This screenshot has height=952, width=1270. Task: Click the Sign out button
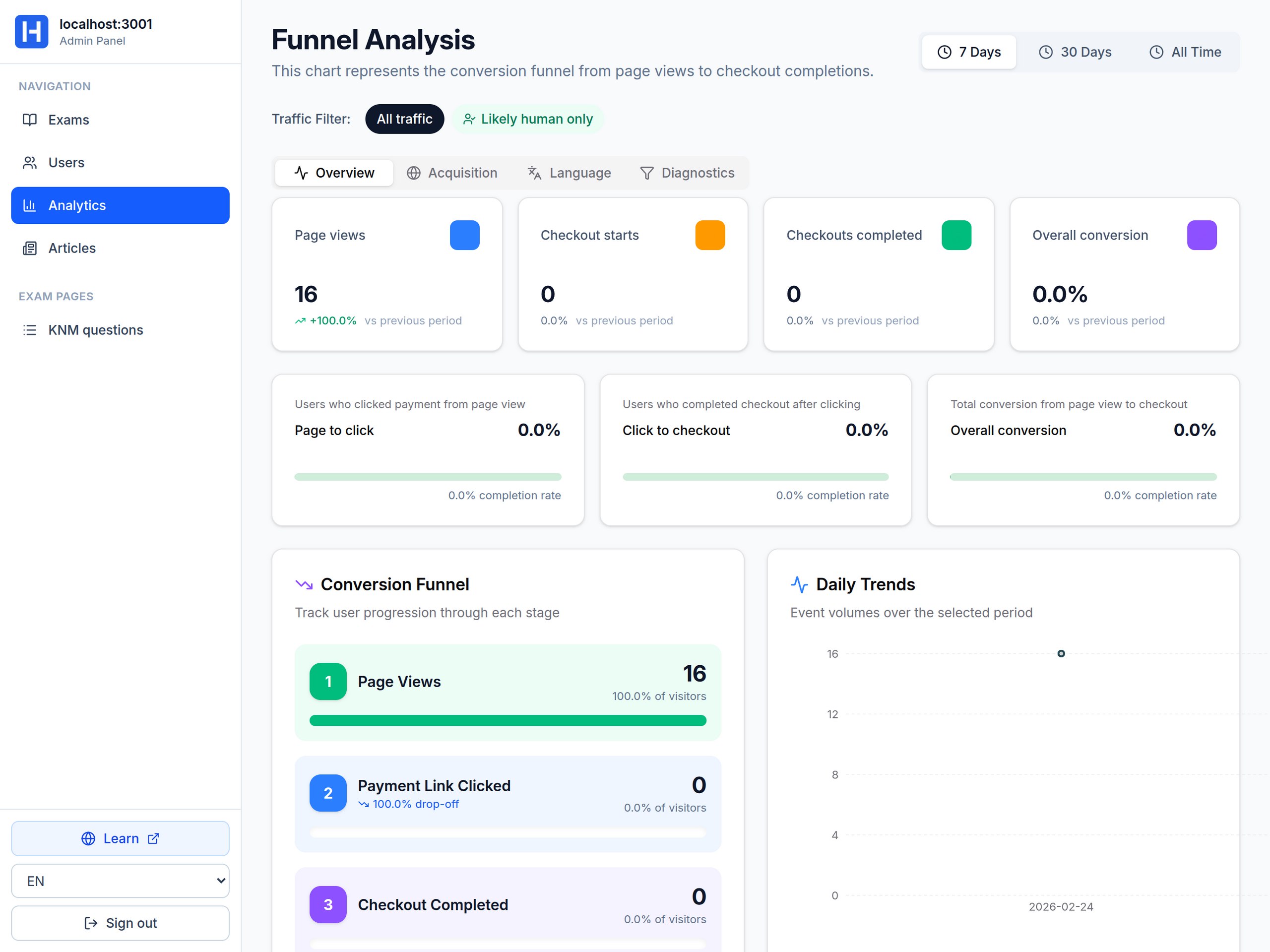coord(120,923)
